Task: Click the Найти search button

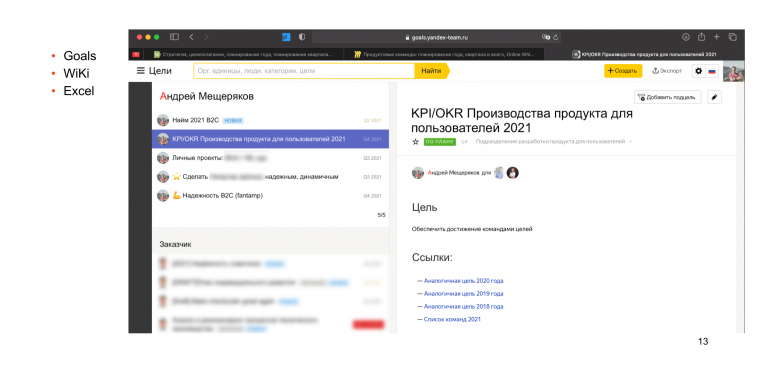Action: click(431, 71)
